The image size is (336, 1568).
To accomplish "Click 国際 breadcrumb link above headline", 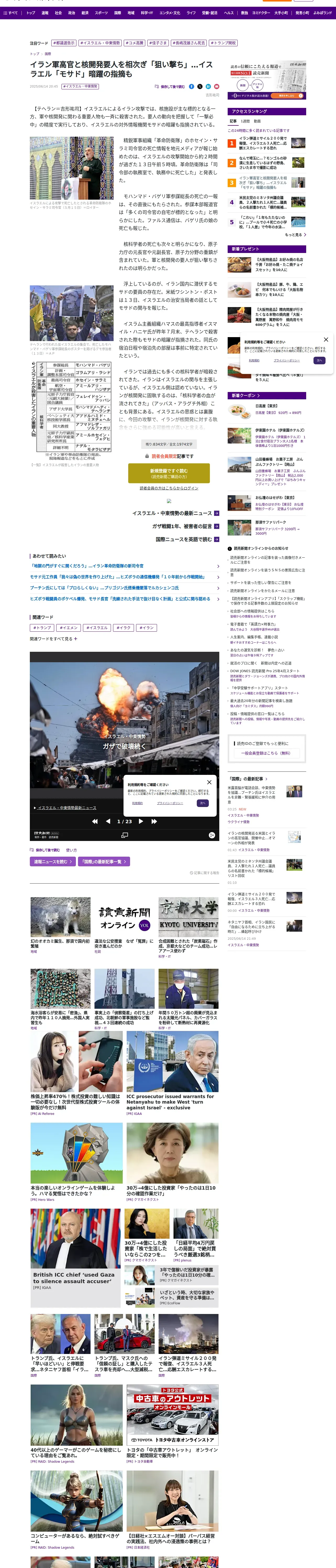I will [x=48, y=54].
